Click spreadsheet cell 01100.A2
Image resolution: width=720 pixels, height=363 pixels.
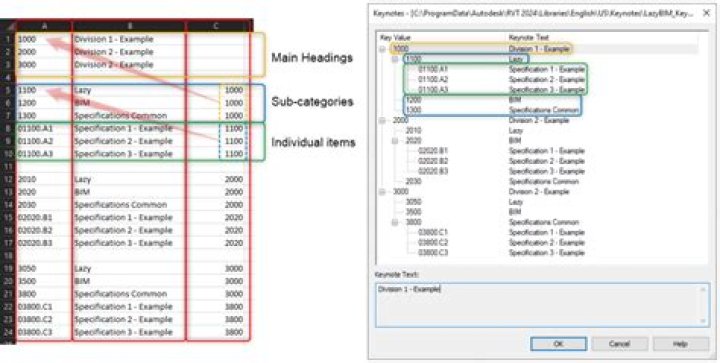pos(44,141)
